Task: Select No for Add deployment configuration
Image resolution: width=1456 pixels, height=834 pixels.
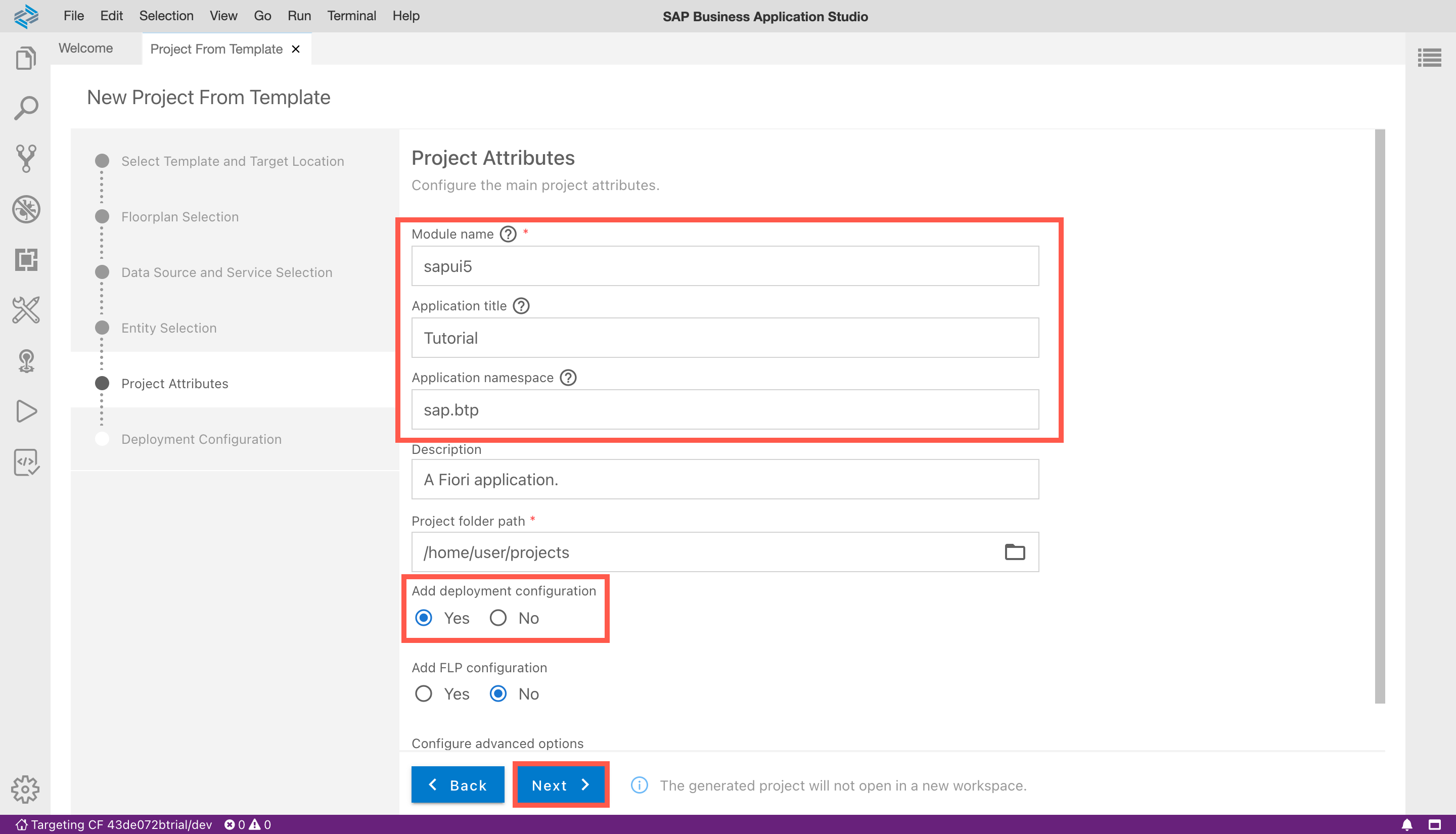Action: 498,618
